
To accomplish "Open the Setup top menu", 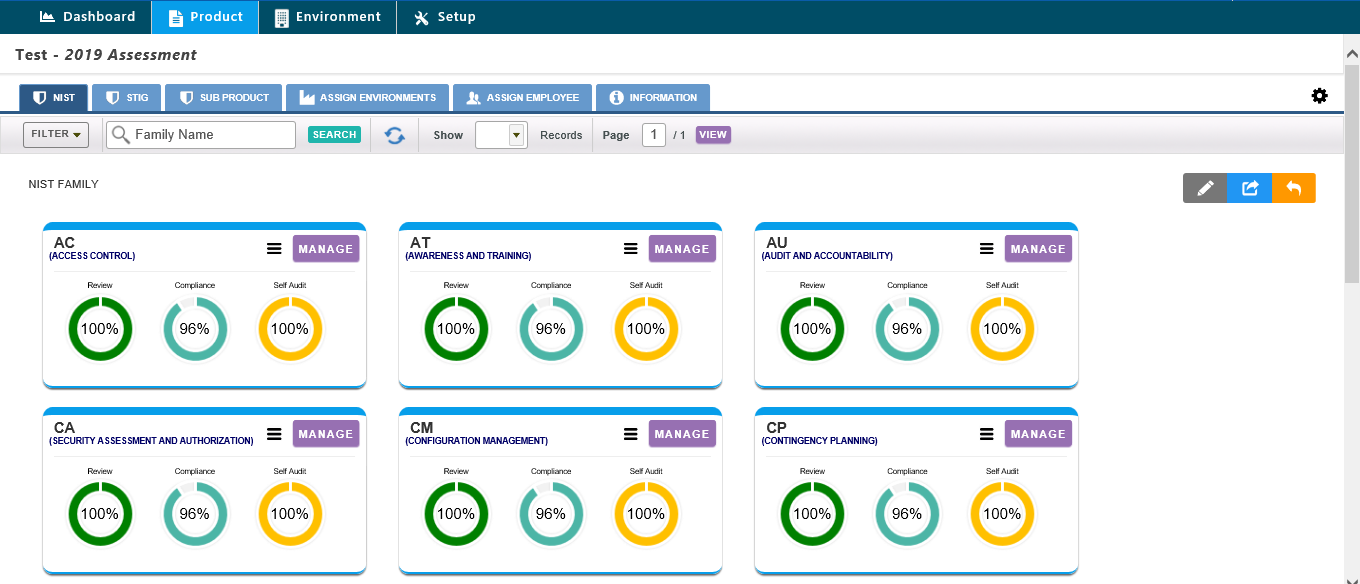I will [x=444, y=17].
